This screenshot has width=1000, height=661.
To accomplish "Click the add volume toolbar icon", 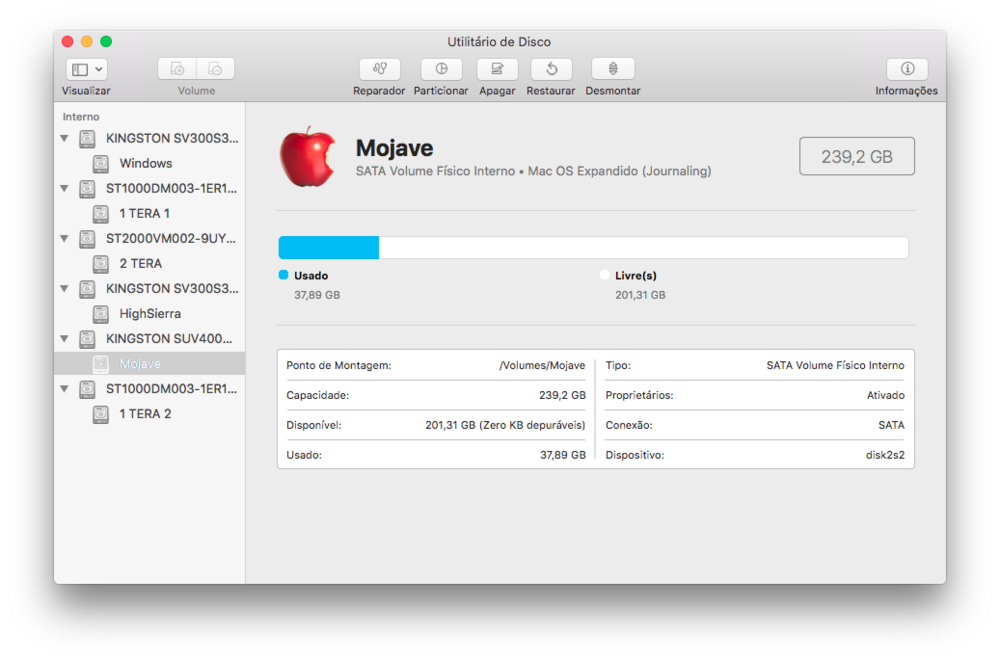I will pyautogui.click(x=177, y=69).
